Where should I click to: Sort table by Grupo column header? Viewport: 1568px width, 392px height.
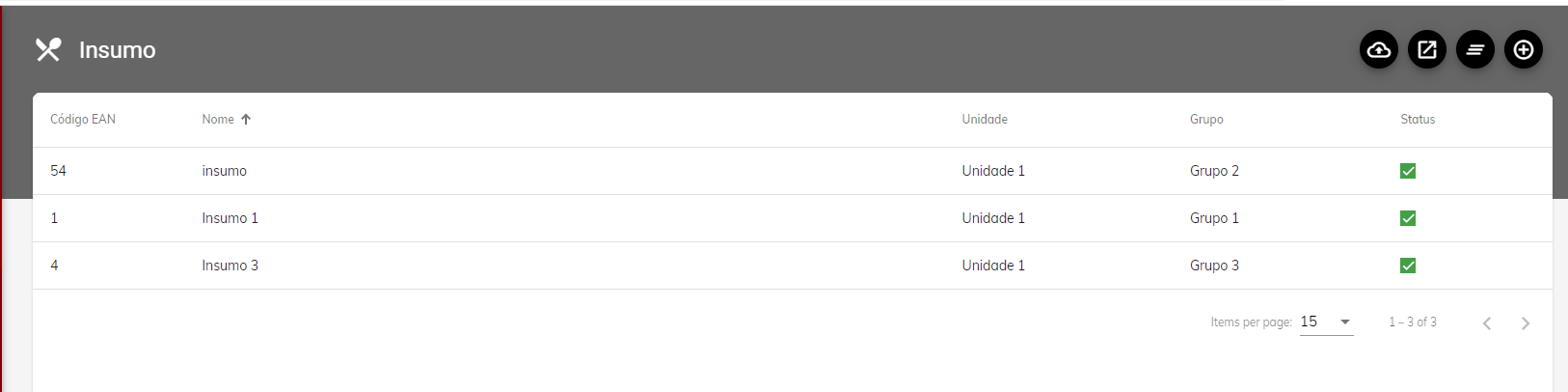click(1206, 120)
